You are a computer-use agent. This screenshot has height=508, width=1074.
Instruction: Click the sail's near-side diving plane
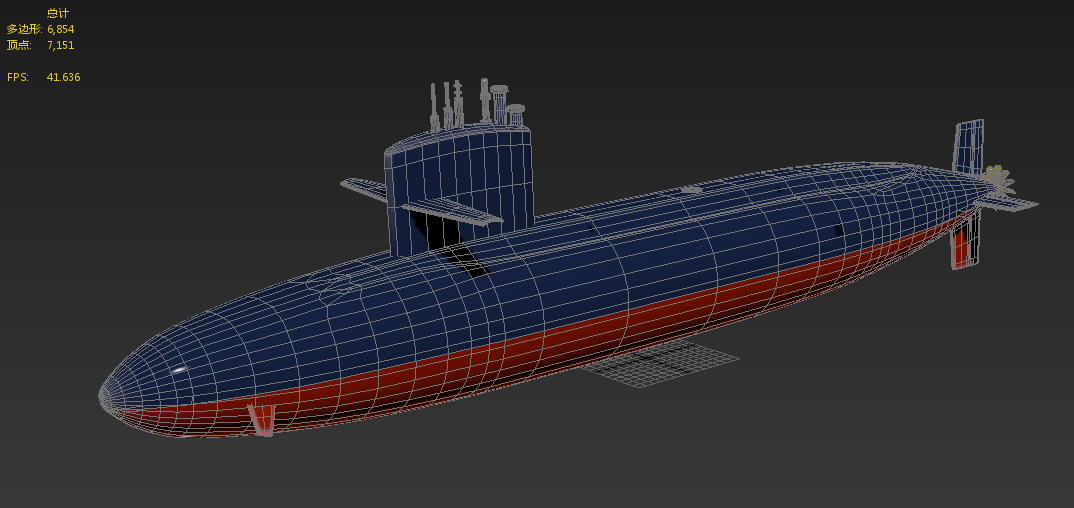(x=452, y=212)
